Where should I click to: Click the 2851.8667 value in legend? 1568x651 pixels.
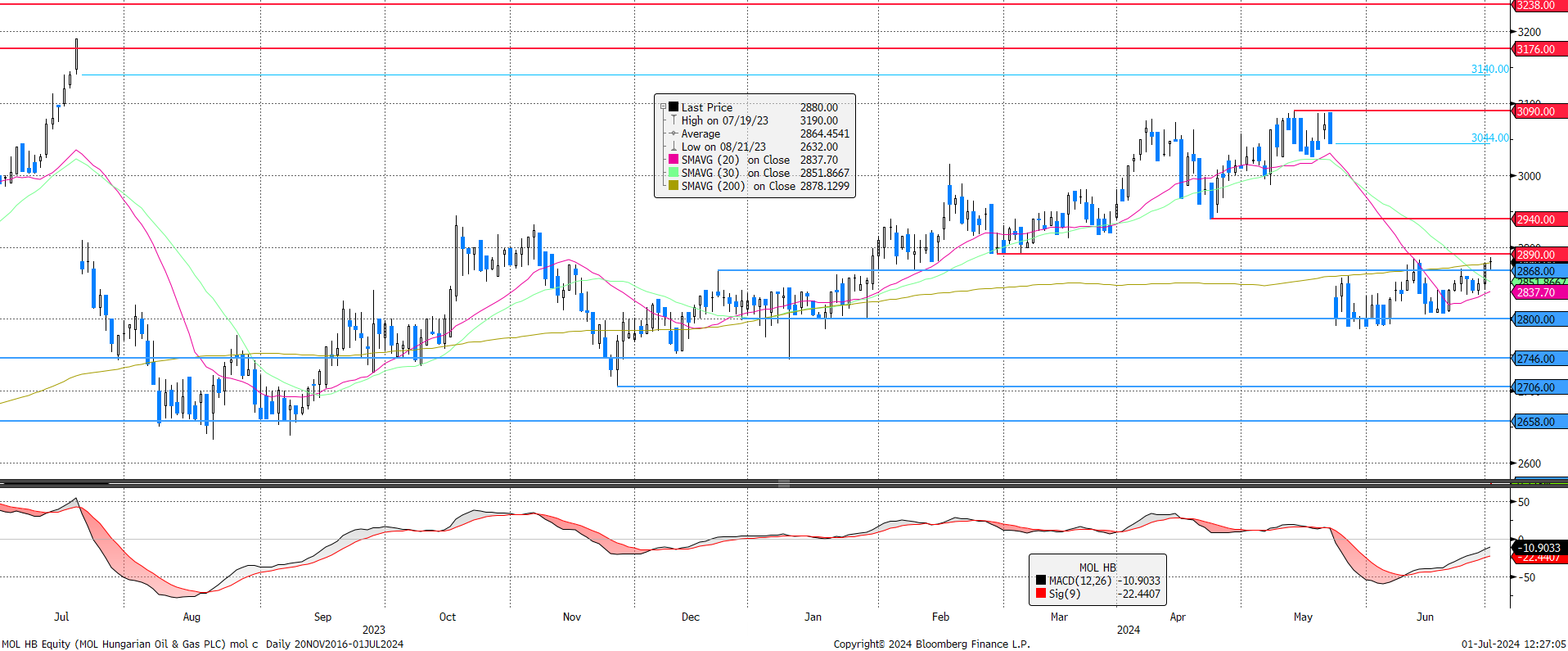[x=825, y=173]
